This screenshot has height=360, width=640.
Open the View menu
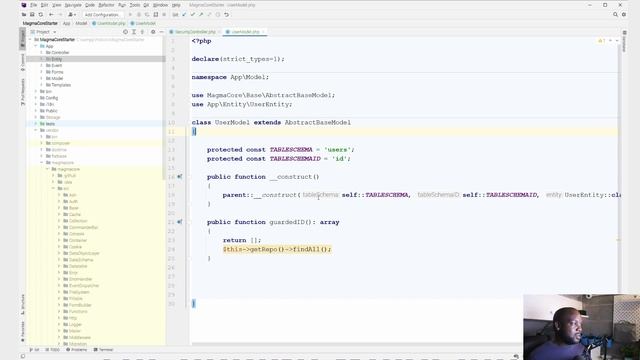click(57, 5)
